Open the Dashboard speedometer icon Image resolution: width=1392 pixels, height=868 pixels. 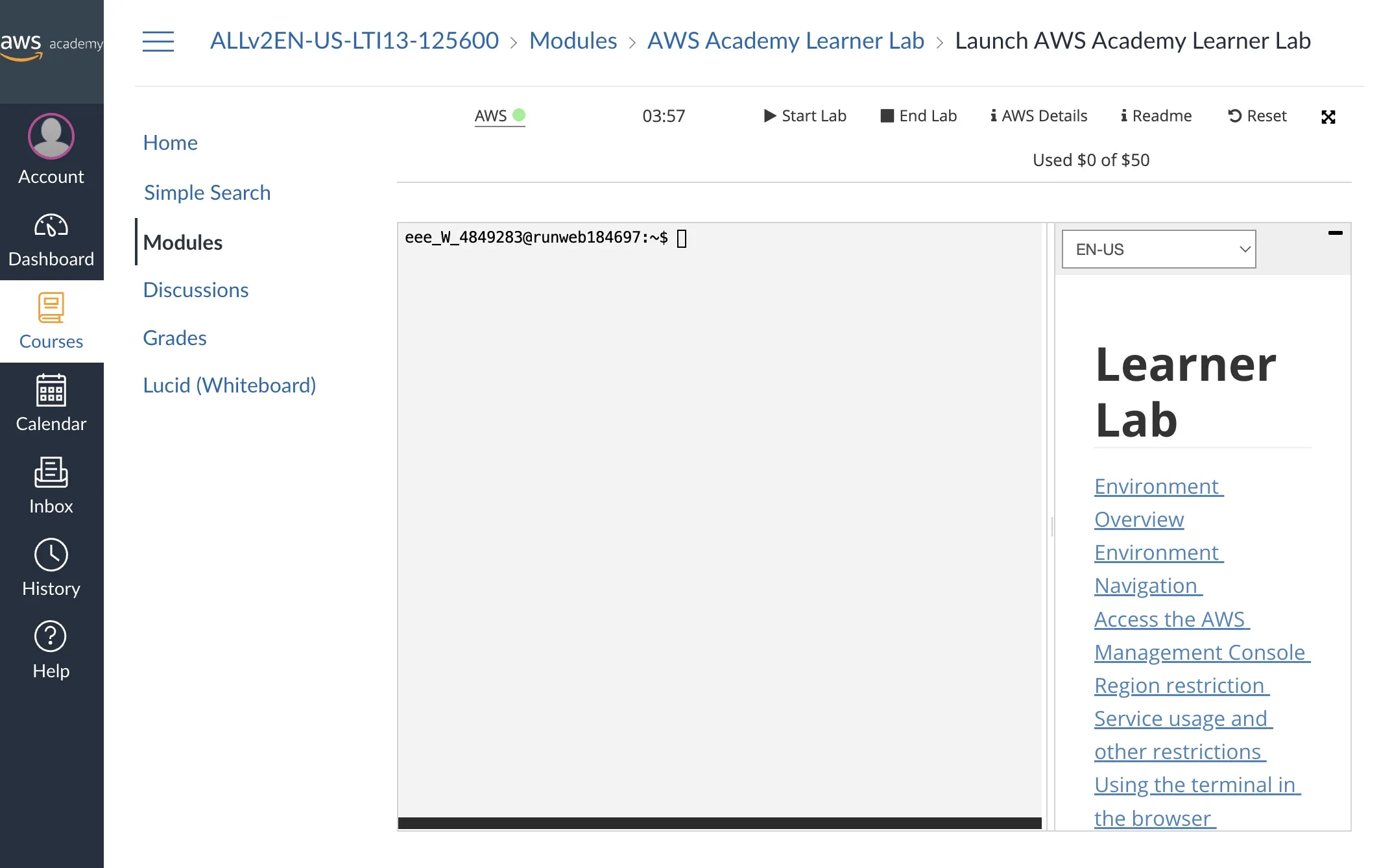point(51,226)
